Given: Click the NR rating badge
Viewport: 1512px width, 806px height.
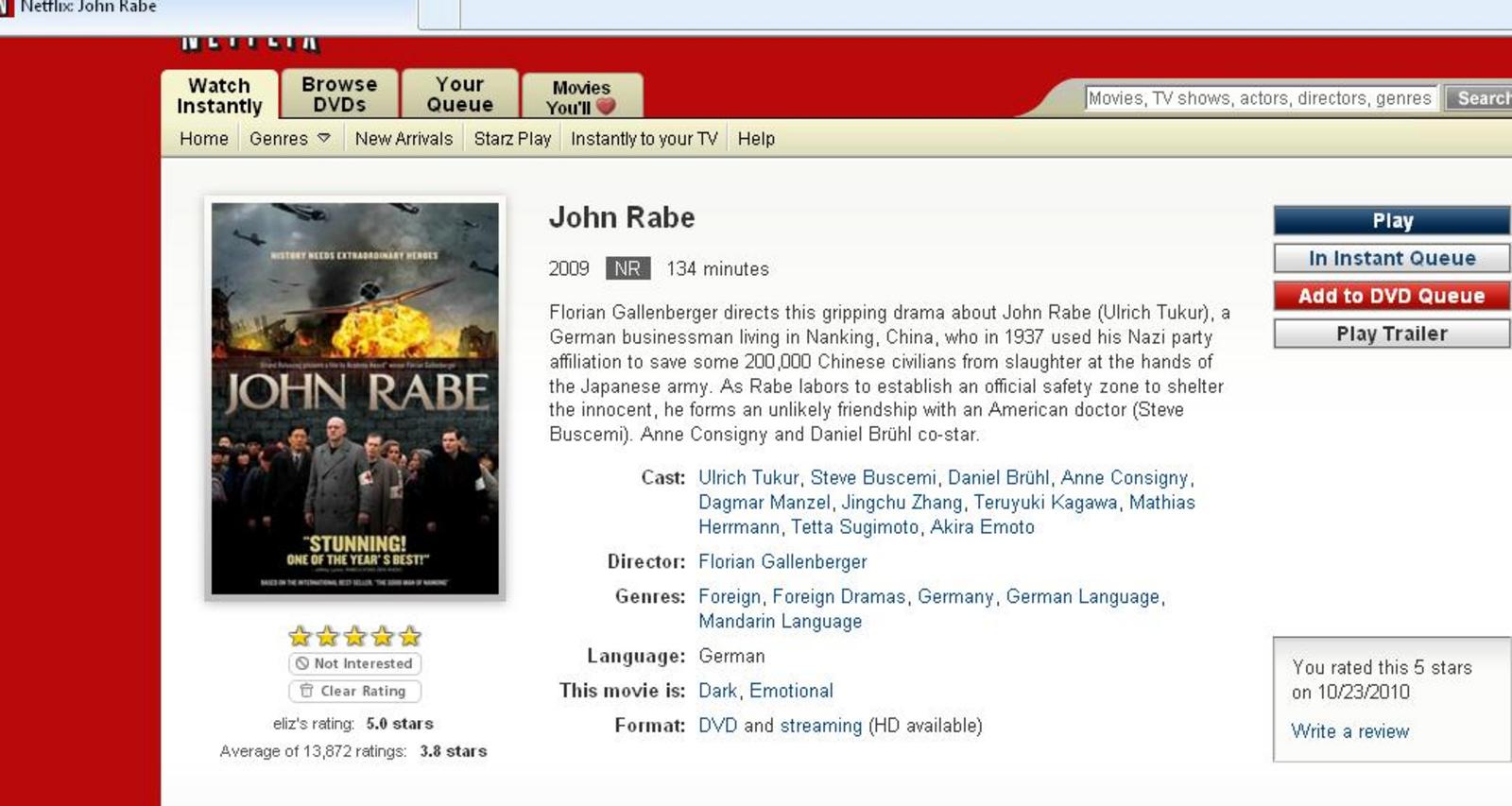Looking at the screenshot, I should click(627, 268).
